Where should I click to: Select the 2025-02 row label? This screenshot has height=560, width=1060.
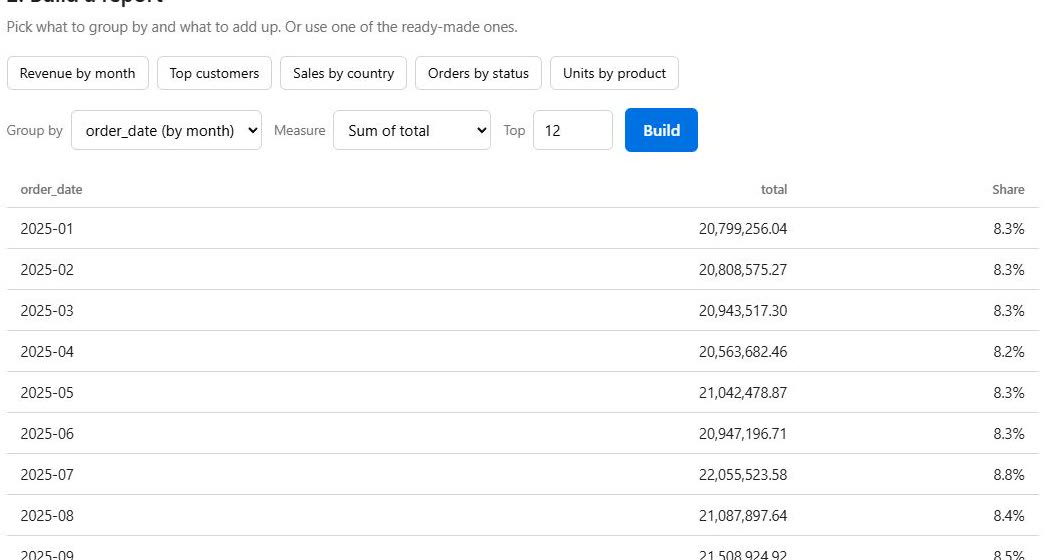click(x=47, y=270)
